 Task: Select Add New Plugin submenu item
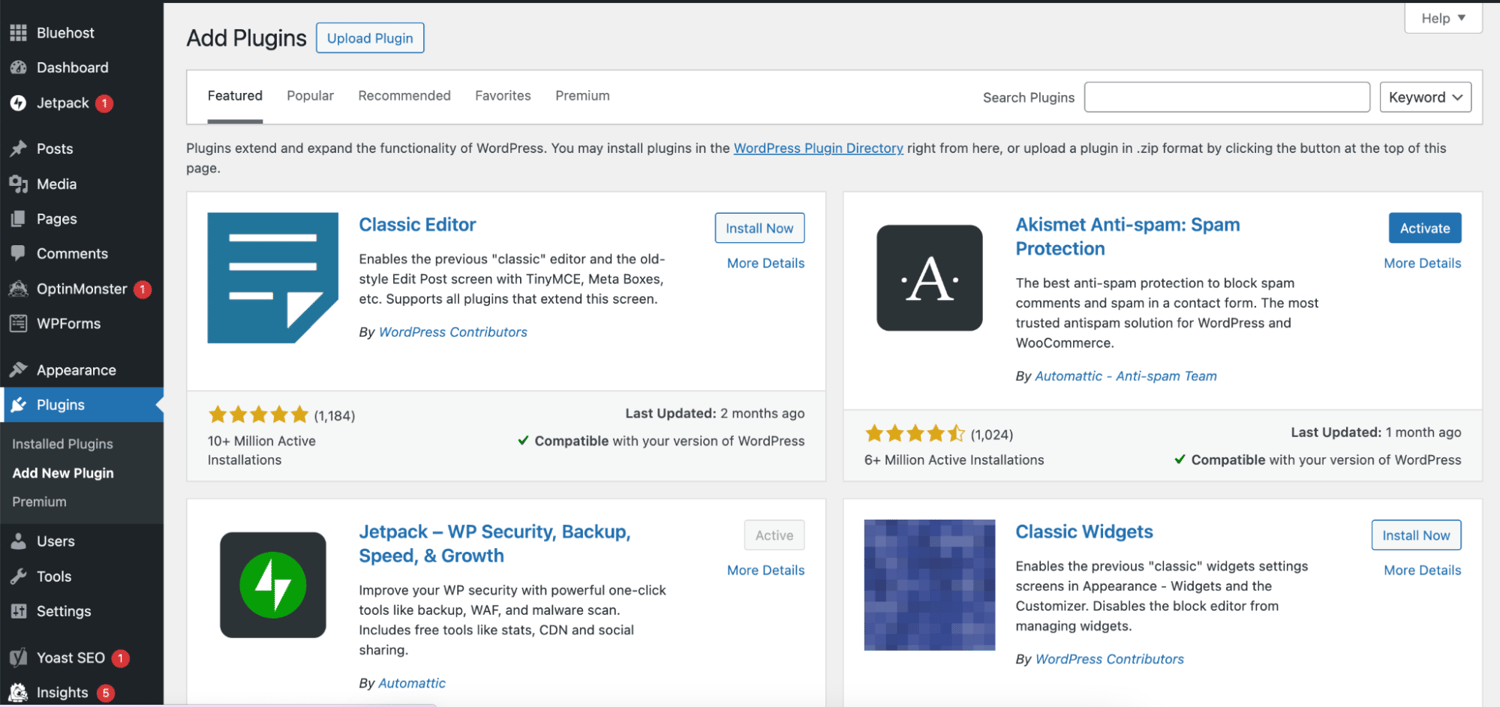click(x=63, y=473)
